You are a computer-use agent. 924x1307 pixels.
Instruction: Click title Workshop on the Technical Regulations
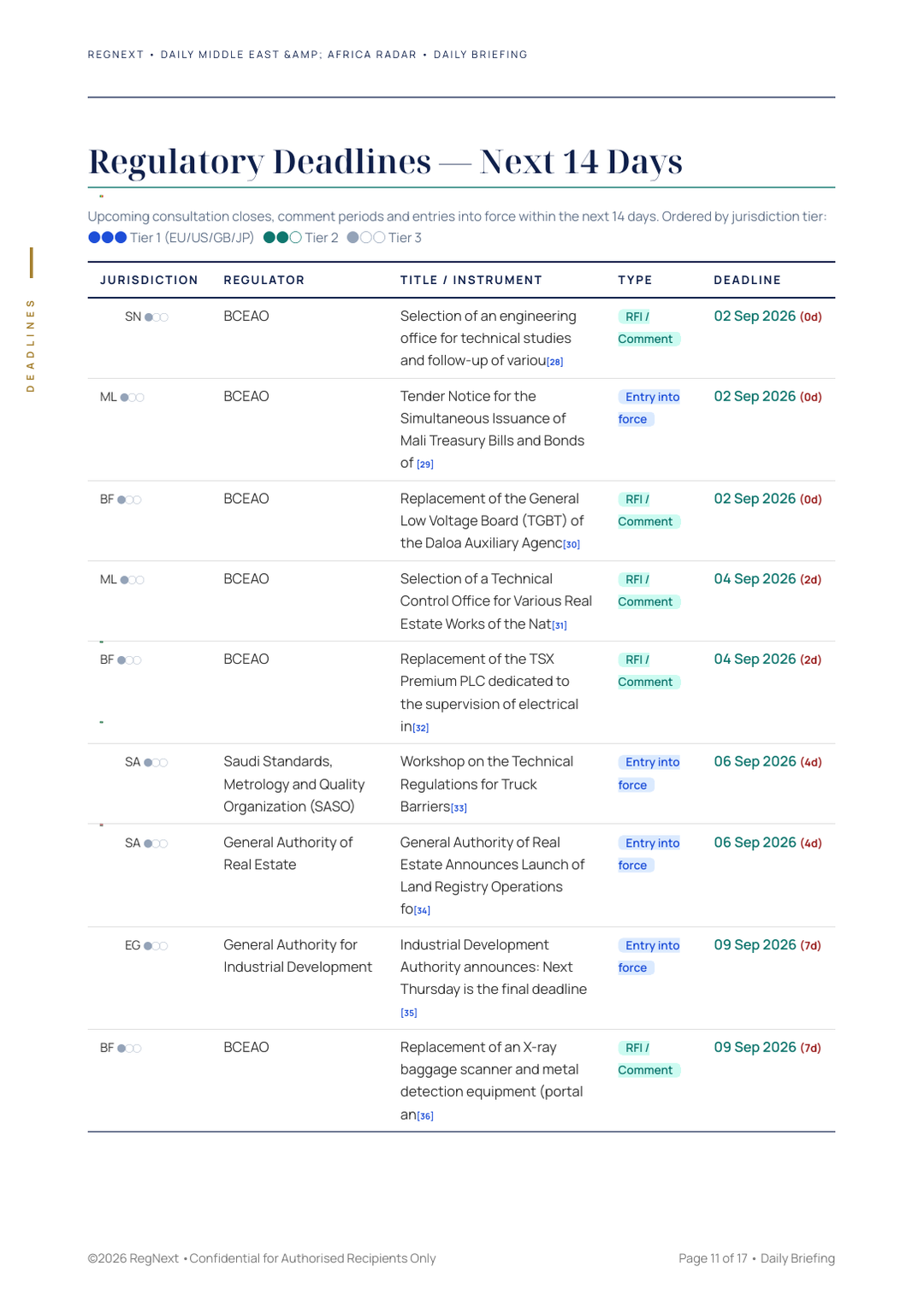[x=487, y=784]
